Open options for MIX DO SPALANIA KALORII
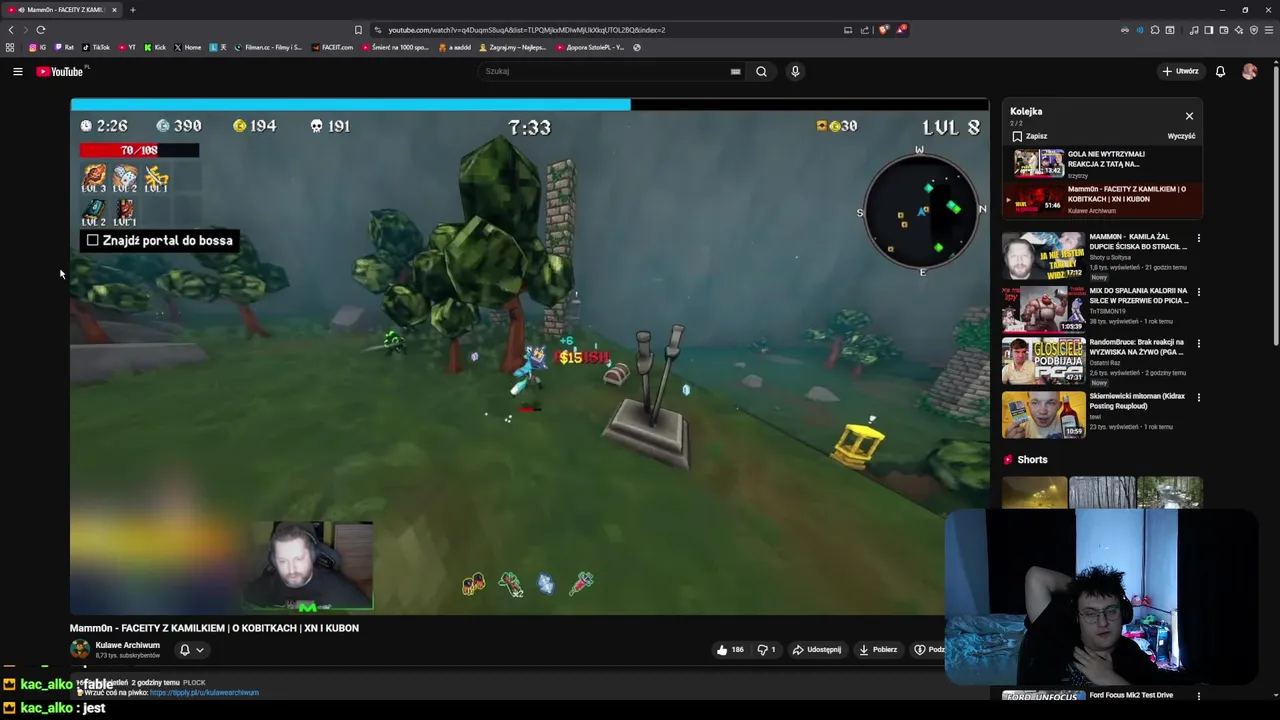This screenshot has height=720, width=1280. pos(1198,292)
